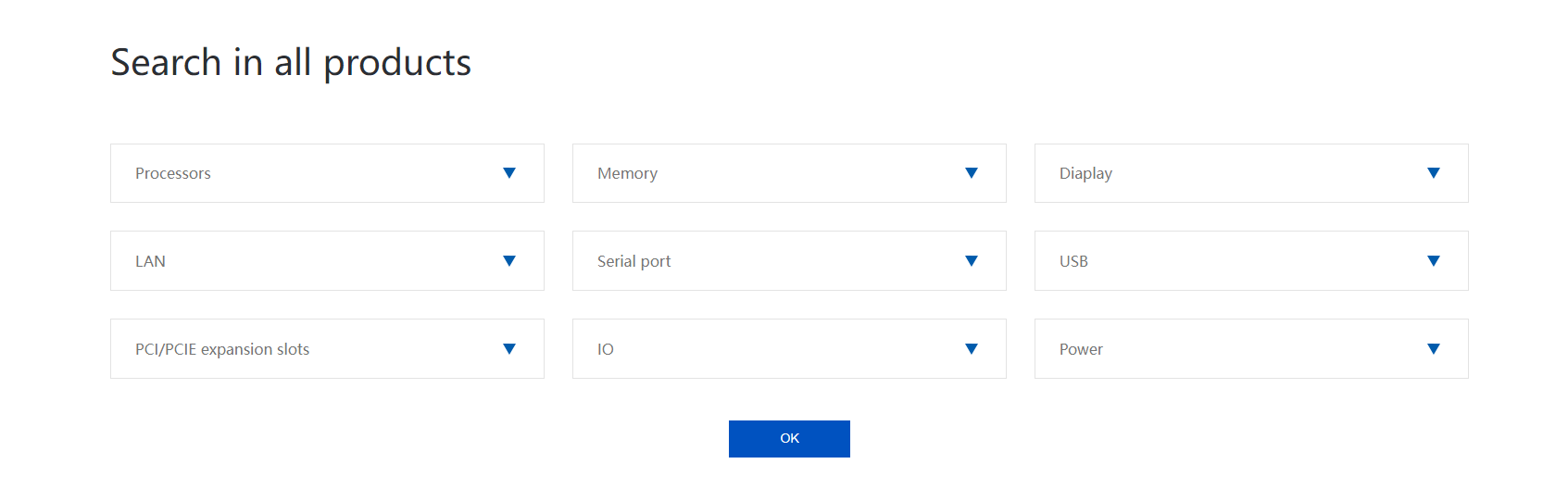The height and width of the screenshot is (489, 1568).
Task: Click the 'Search in all products' heading
Action: point(291,63)
